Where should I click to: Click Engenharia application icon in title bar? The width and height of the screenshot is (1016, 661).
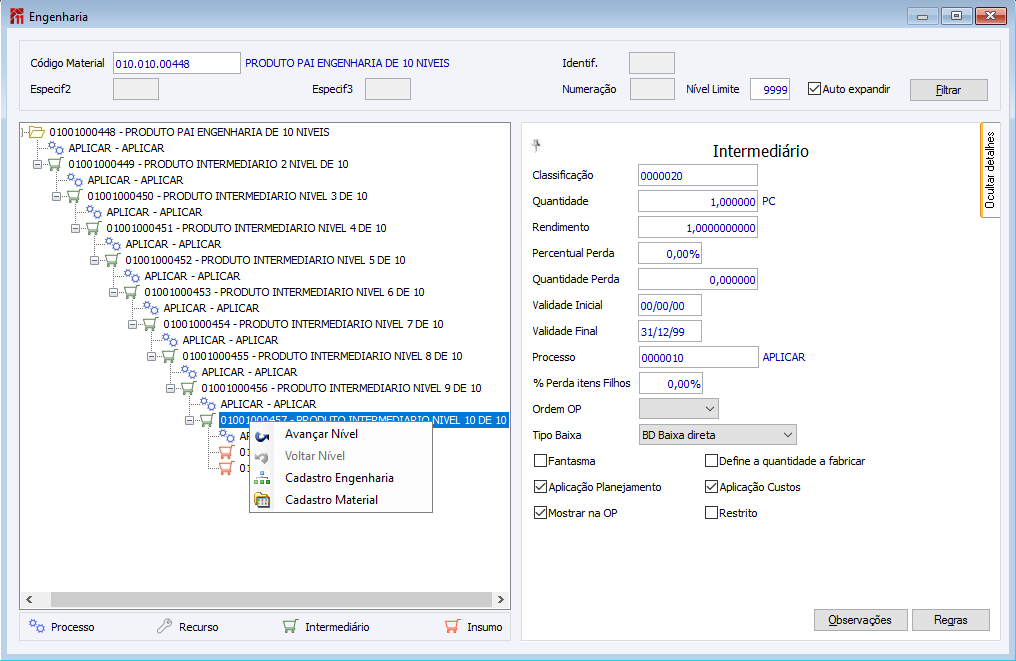coord(17,16)
